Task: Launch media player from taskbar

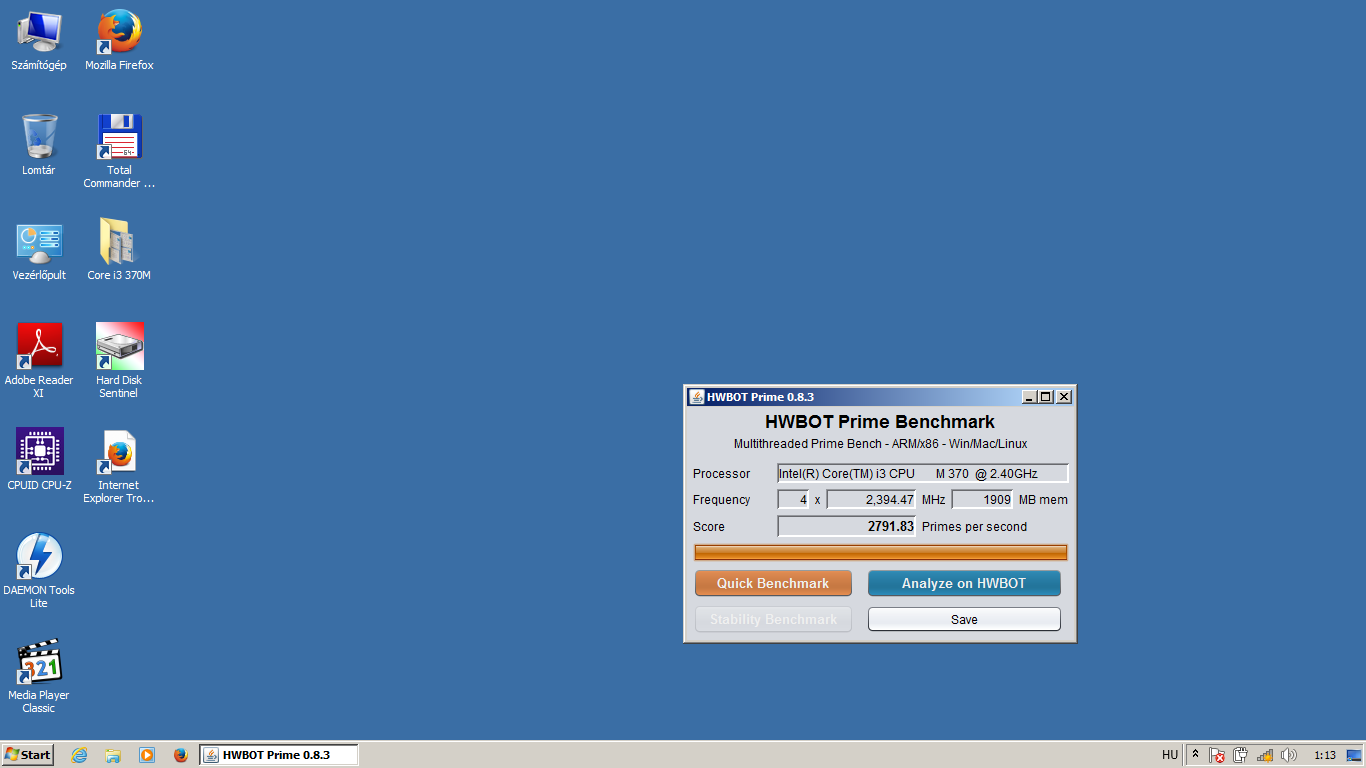Action: [147, 755]
